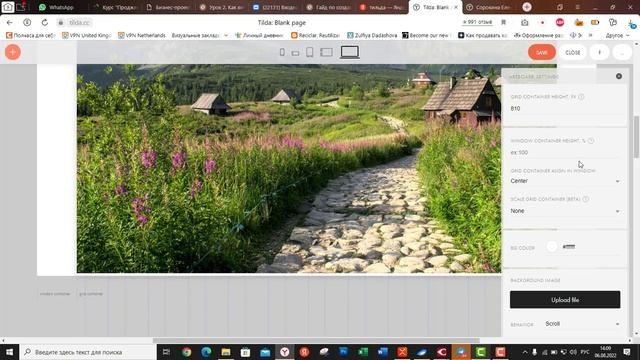Launch Microsoft Edge from taskbar
Image resolution: width=640 pixels, height=360 pixels.
point(206,352)
